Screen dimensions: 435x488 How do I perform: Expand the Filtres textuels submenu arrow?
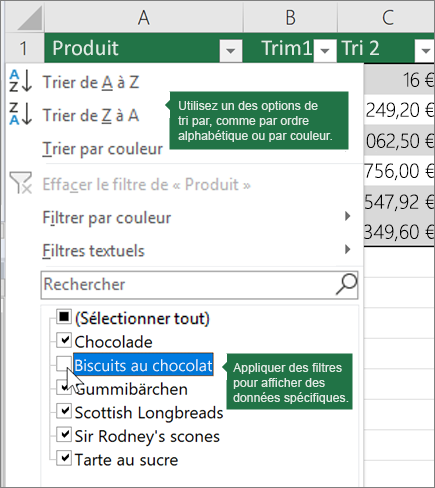(347, 249)
